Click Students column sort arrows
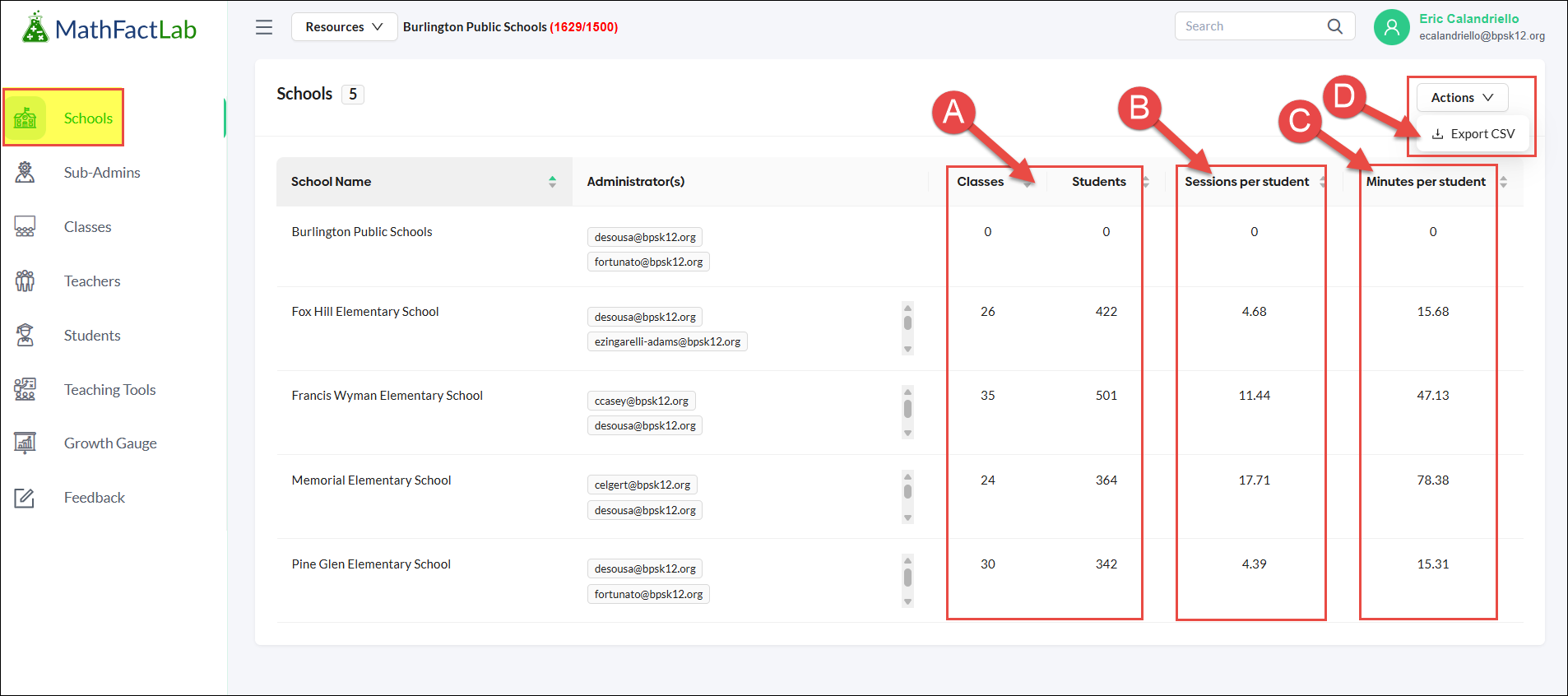1568x696 pixels. click(1145, 182)
